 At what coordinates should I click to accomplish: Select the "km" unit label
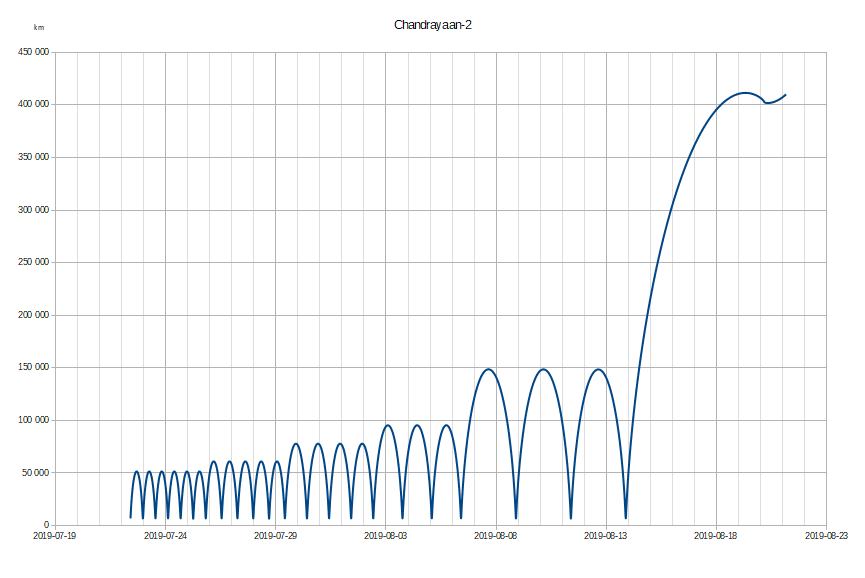click(x=39, y=28)
